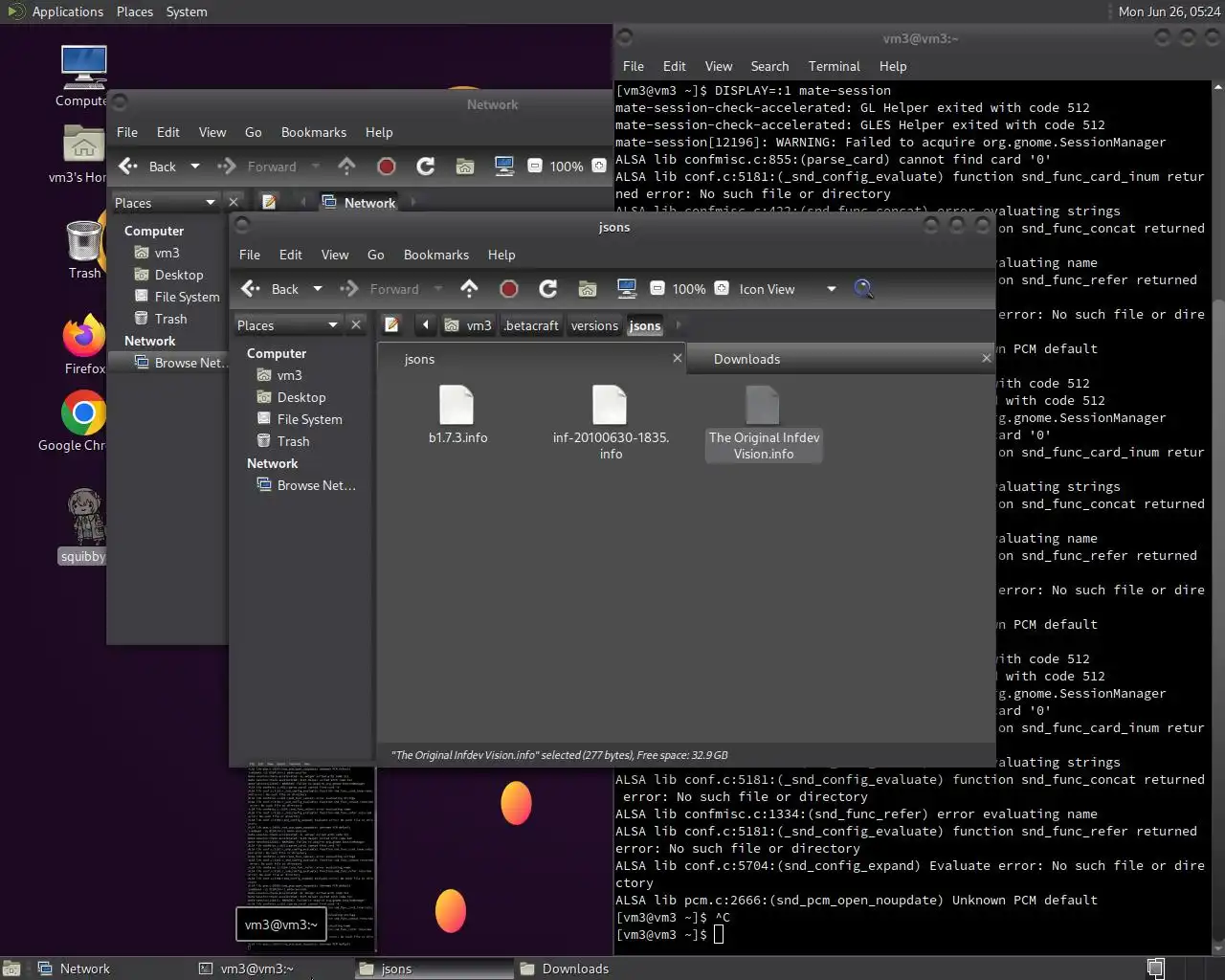Select the Computer desktop icon

[x=81, y=77]
